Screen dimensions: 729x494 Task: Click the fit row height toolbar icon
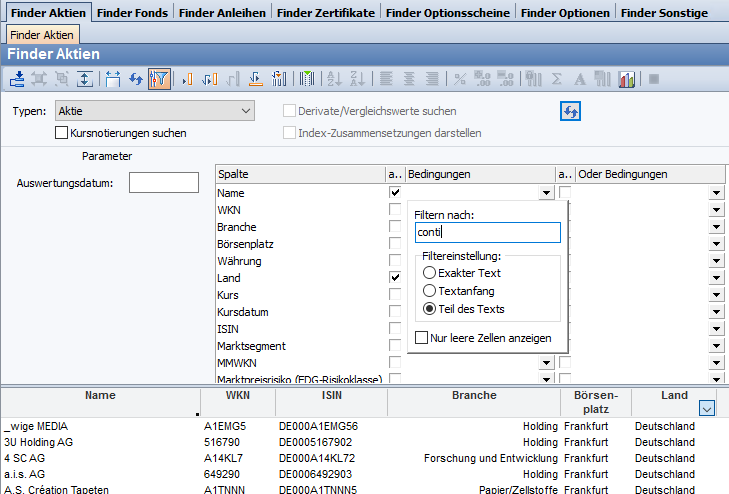click(85, 79)
